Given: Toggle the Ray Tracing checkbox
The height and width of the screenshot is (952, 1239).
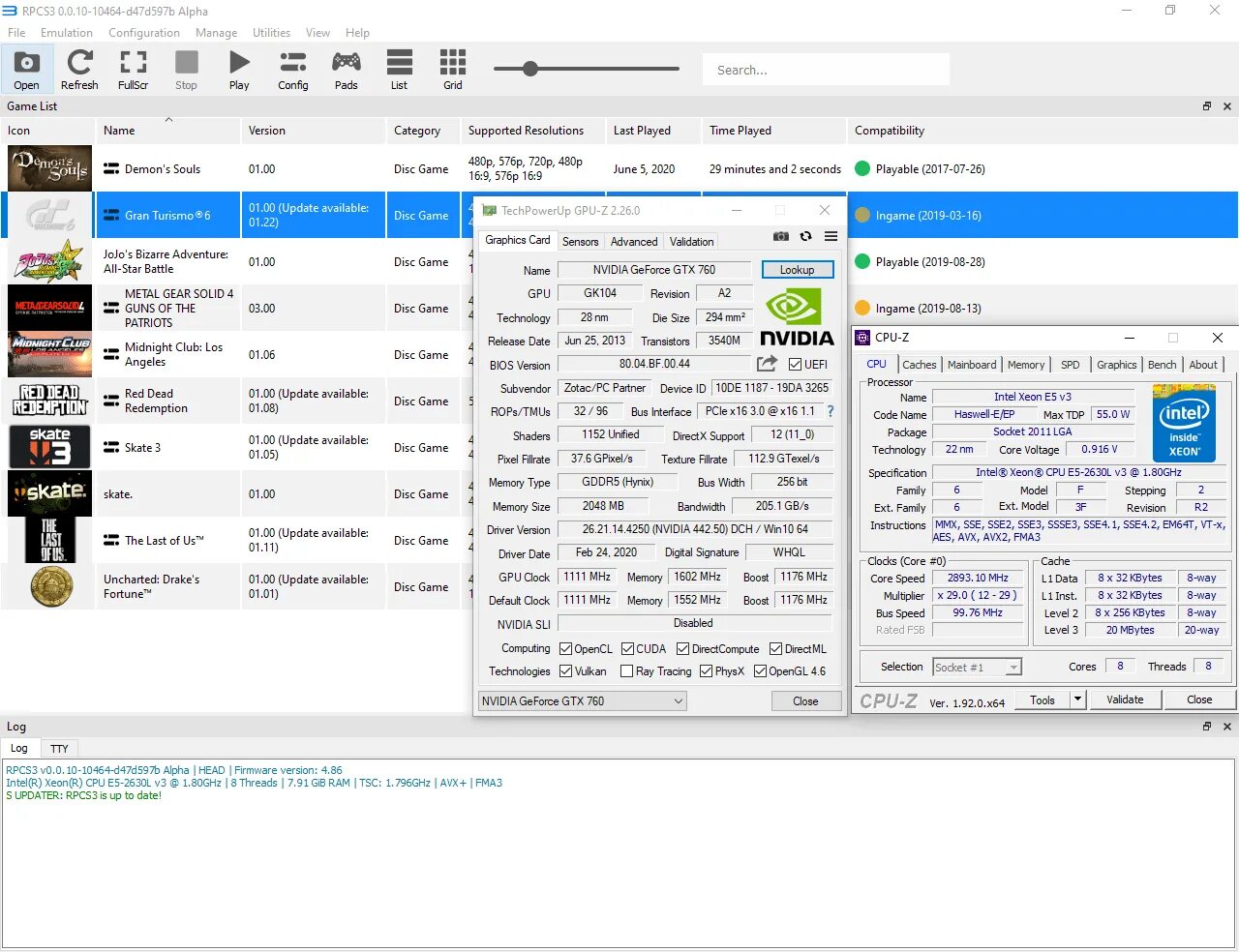Looking at the screenshot, I should pyautogui.click(x=627, y=671).
